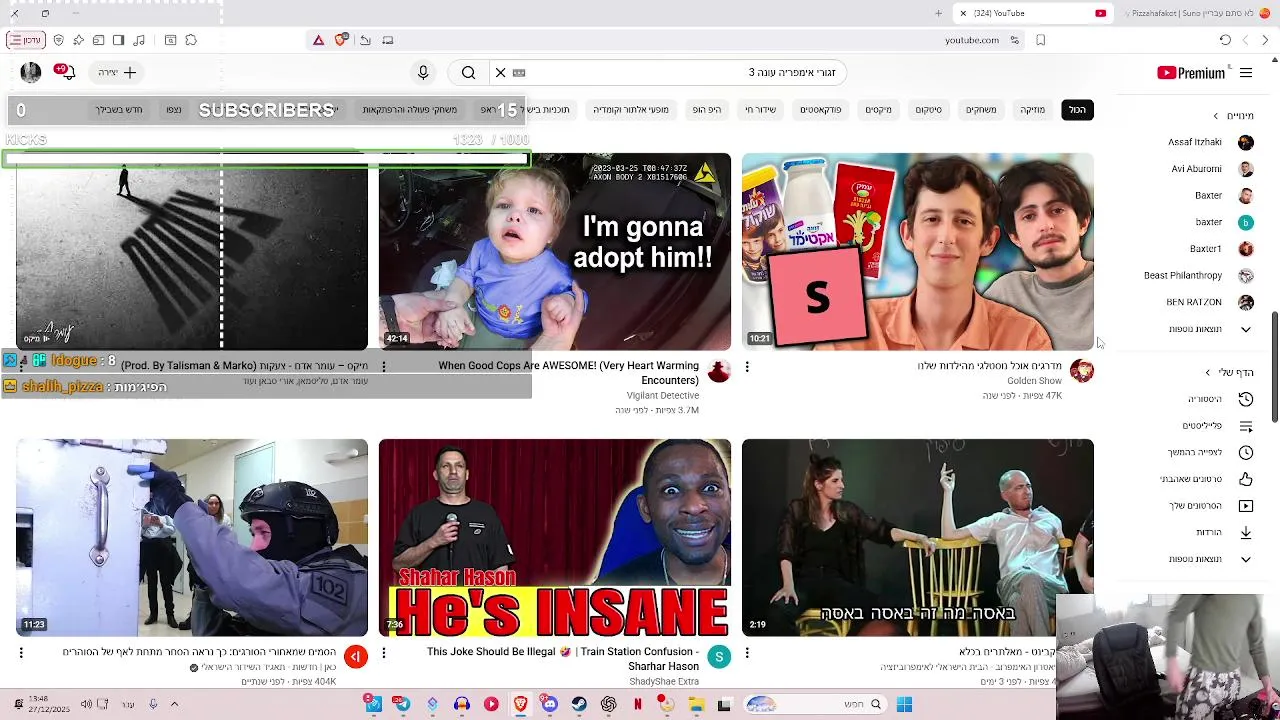This screenshot has width=1280, height=720.
Task: Open Liked videos in the sidebar
Action: [x=1207, y=479]
